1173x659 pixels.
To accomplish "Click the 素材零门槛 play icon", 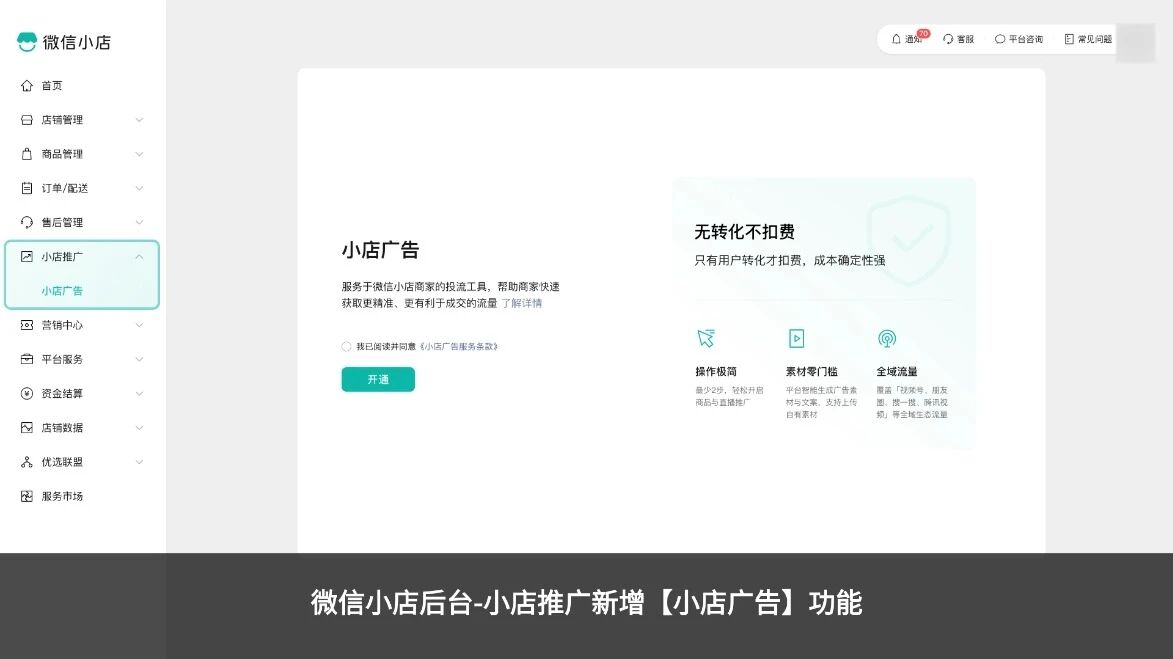I will click(x=797, y=338).
